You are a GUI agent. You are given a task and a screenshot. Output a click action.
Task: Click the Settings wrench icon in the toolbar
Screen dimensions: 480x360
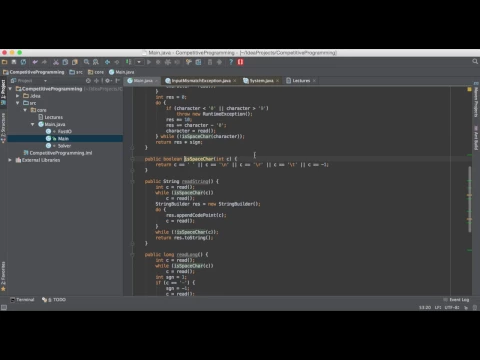189,62
